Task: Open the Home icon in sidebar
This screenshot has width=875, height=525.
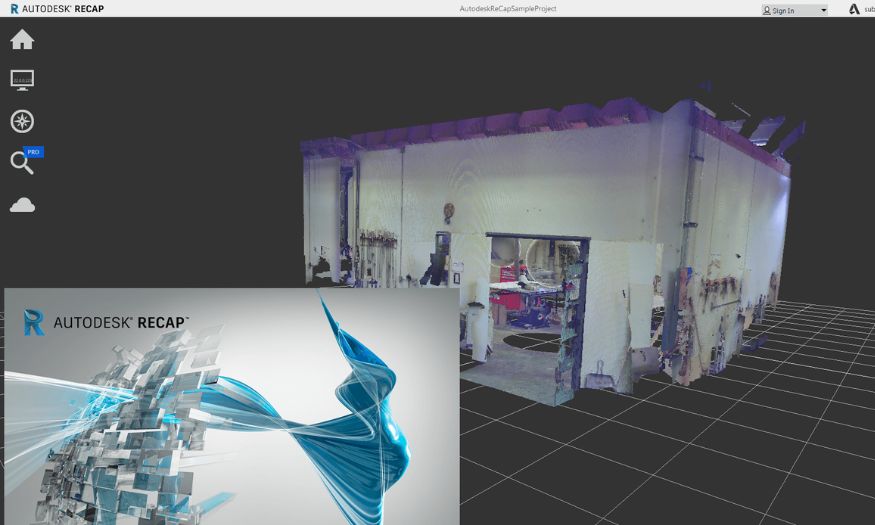Action: pyautogui.click(x=22, y=40)
